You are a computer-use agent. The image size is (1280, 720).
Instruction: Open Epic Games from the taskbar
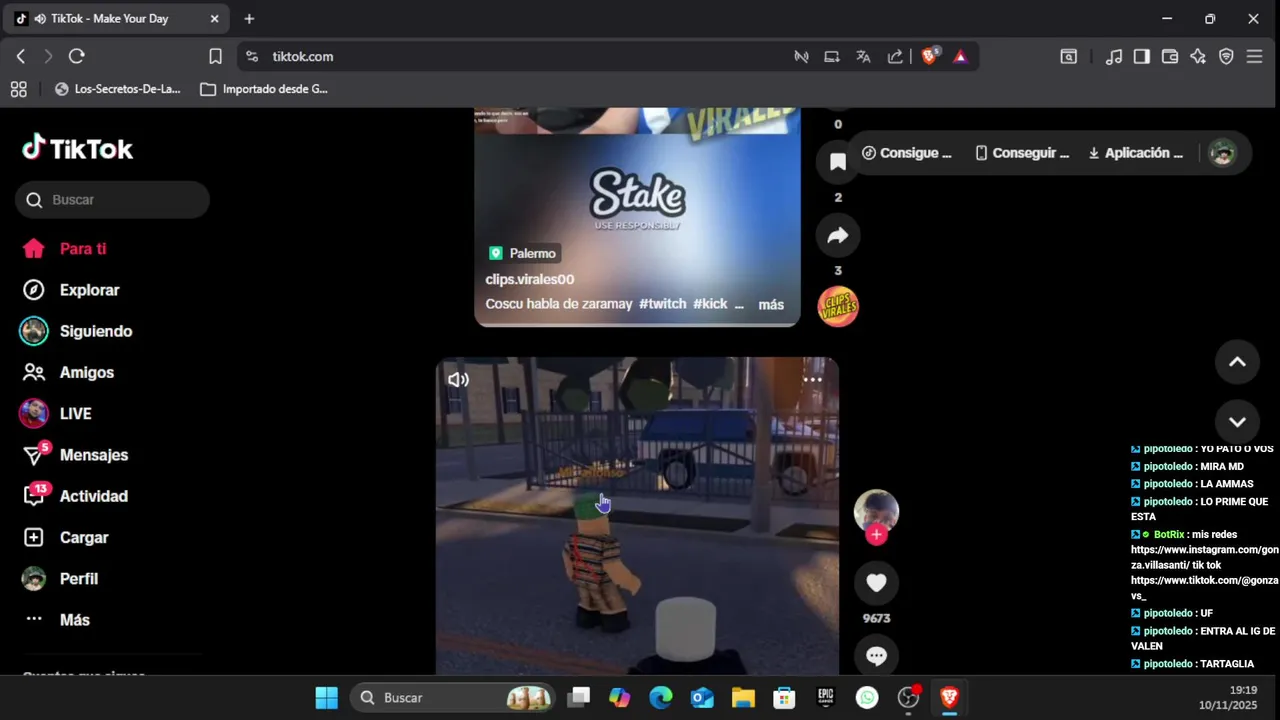pyautogui.click(x=826, y=698)
